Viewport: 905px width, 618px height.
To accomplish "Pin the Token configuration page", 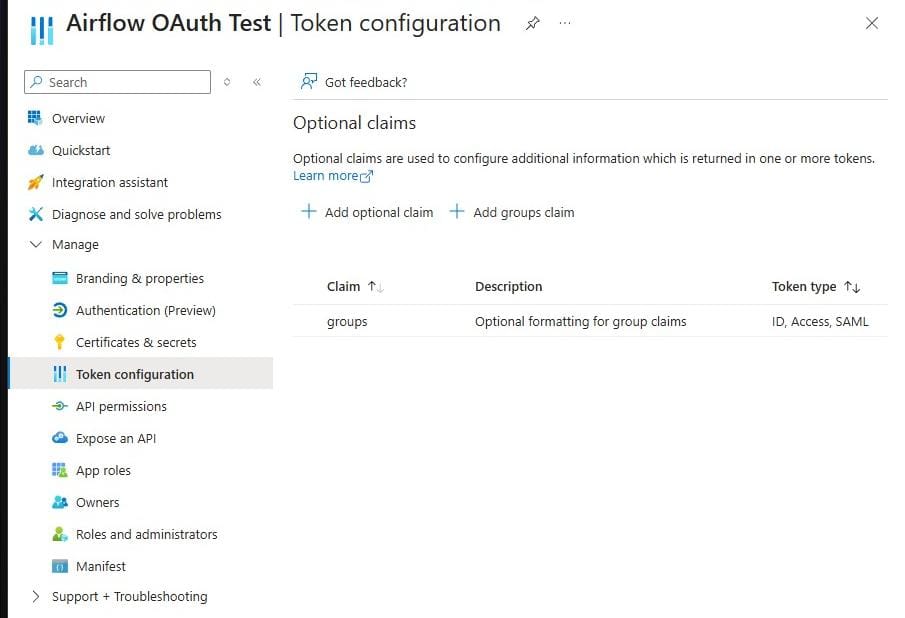I will click(x=532, y=23).
